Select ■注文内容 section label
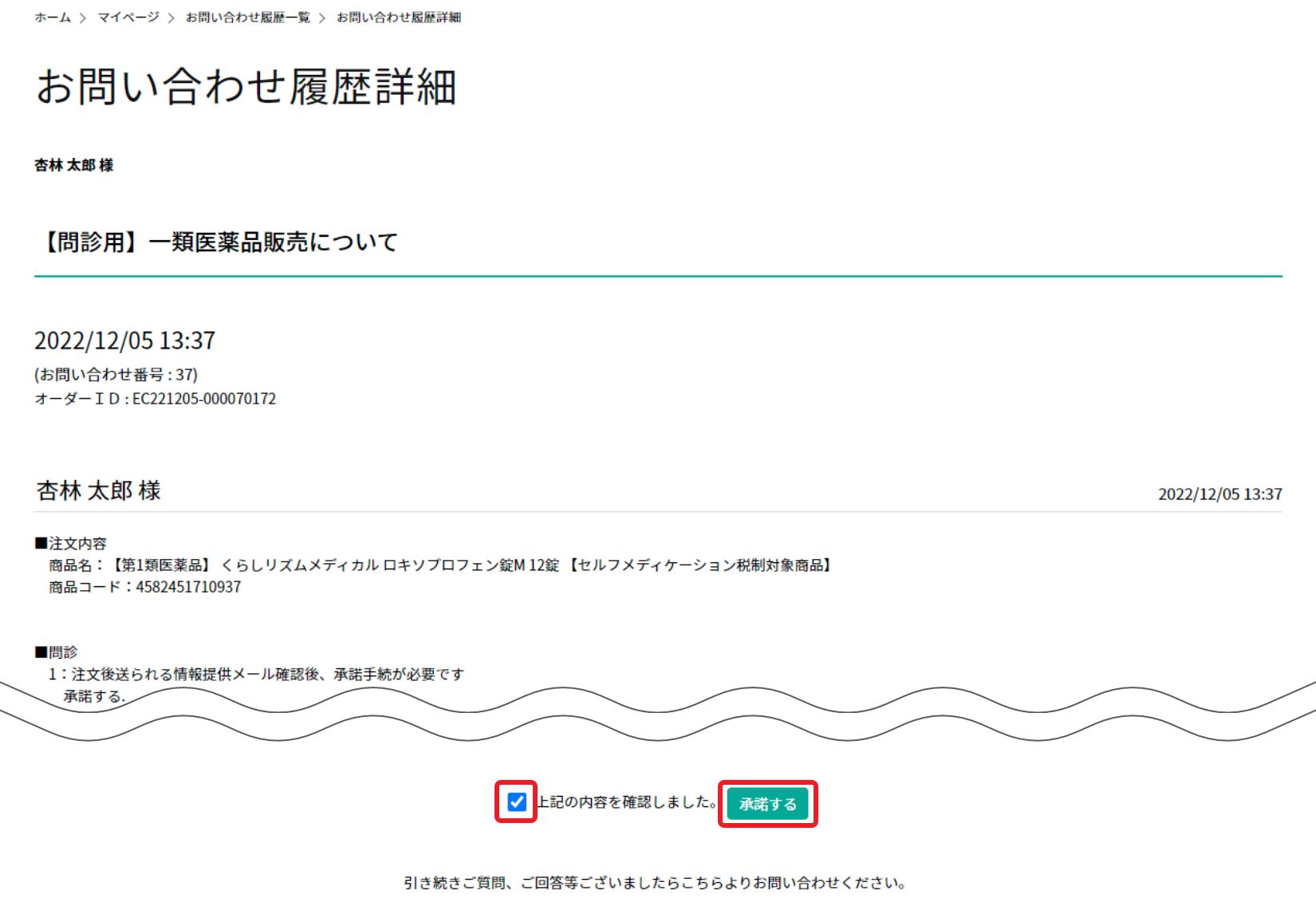Viewport: 1316px width, 898px height. 70,543
